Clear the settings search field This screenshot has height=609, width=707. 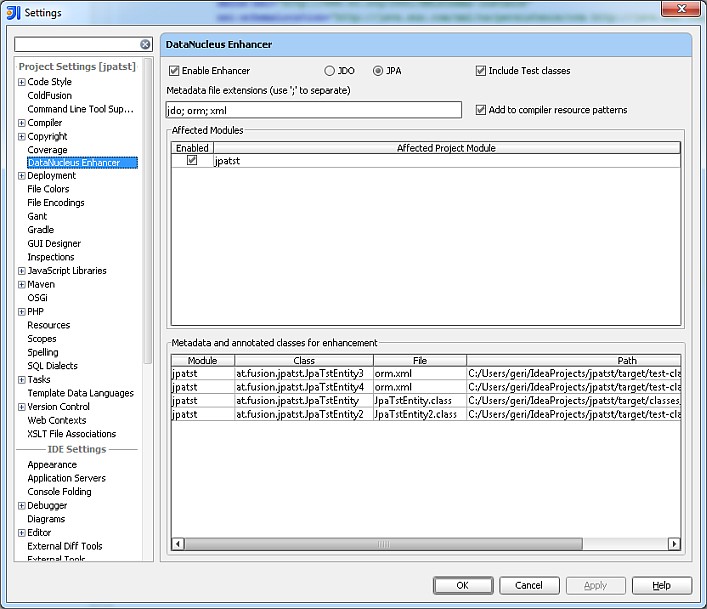click(x=145, y=44)
